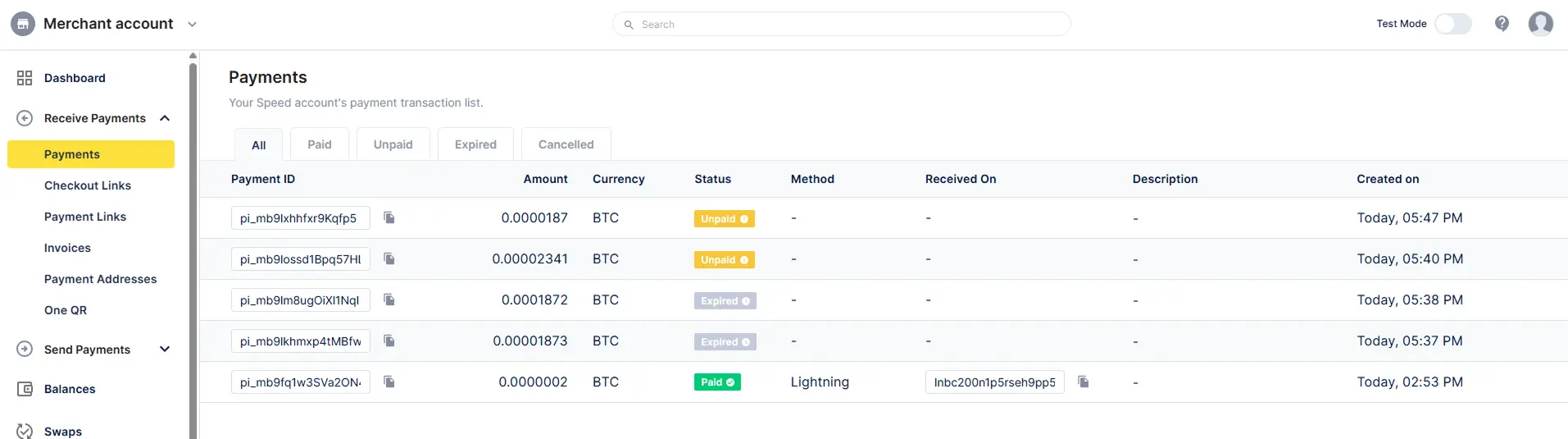Open Invoices in the sidebar
The height and width of the screenshot is (439, 1568).
pyautogui.click(x=67, y=248)
